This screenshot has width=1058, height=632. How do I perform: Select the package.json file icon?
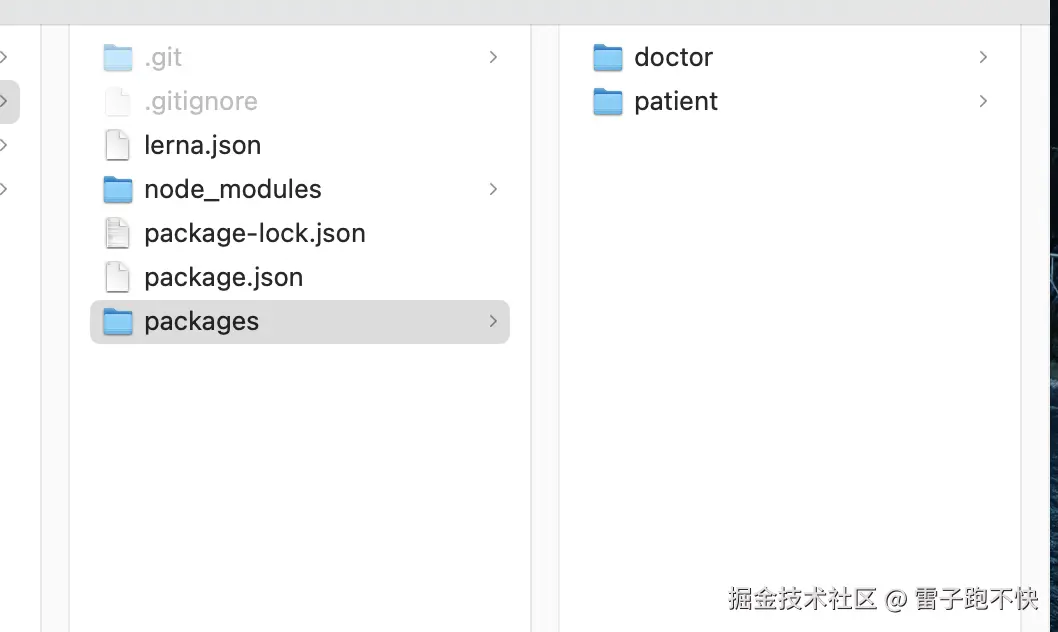[117, 277]
